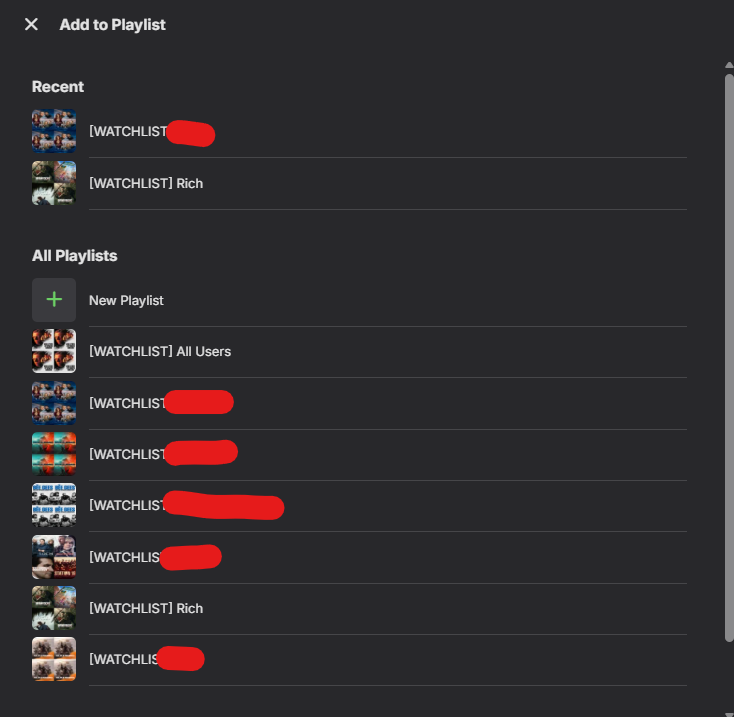The height and width of the screenshot is (717, 734).
Task: Pick the teal and orange playlist thumbnail
Action: click(54, 454)
